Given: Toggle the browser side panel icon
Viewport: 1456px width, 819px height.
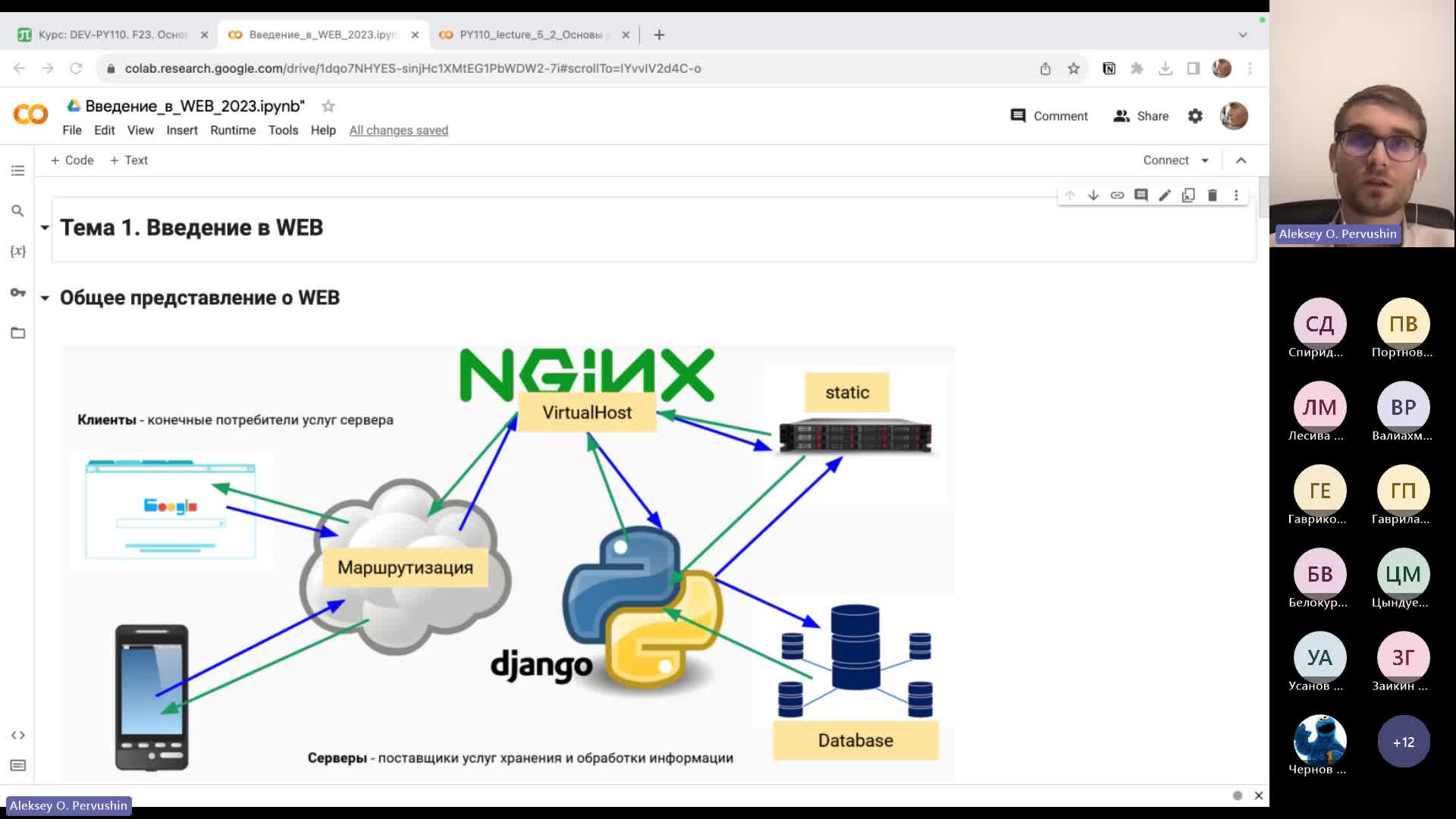Looking at the screenshot, I should pyautogui.click(x=1194, y=68).
